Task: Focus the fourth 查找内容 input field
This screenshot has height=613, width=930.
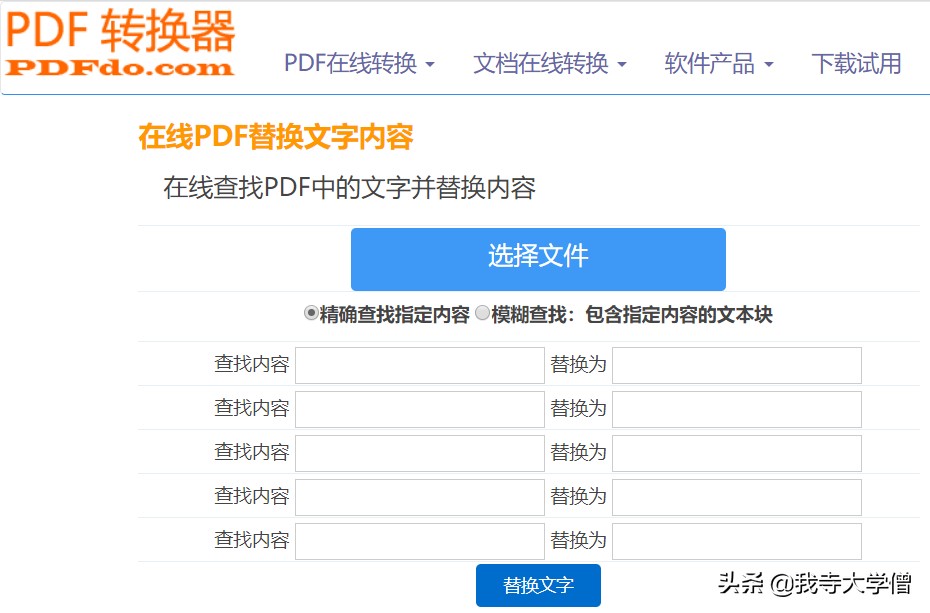Action: point(420,497)
